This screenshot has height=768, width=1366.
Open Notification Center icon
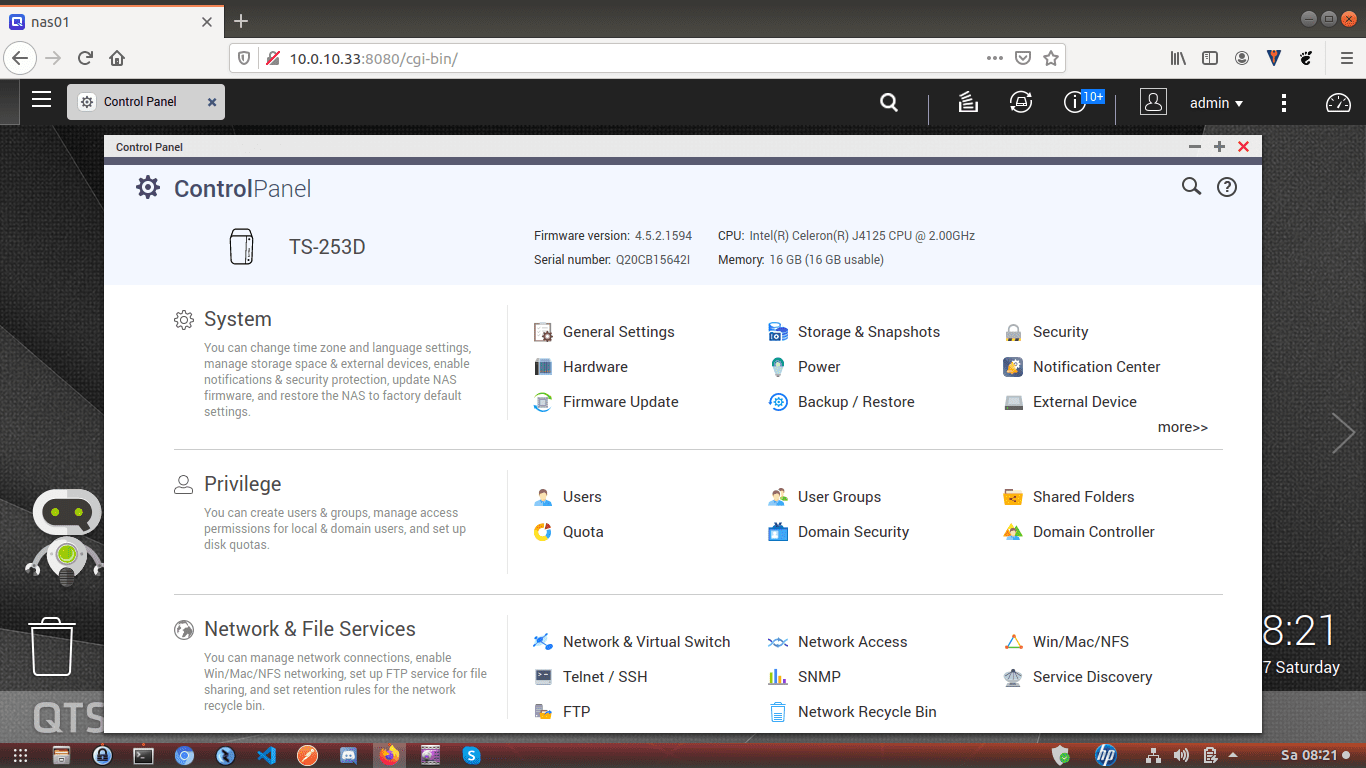(x=1013, y=367)
